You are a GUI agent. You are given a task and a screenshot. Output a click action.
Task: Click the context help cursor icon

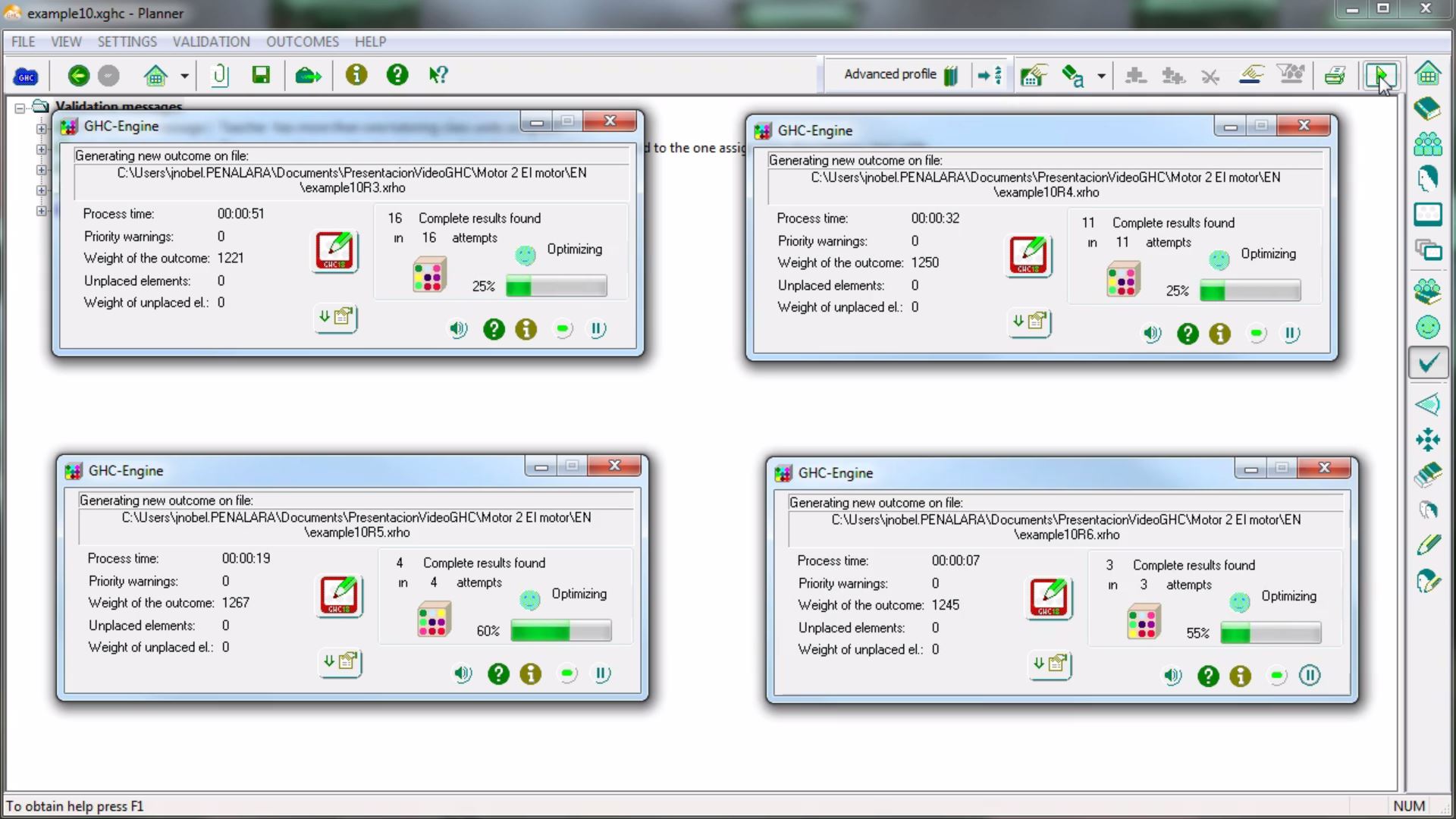pos(438,74)
